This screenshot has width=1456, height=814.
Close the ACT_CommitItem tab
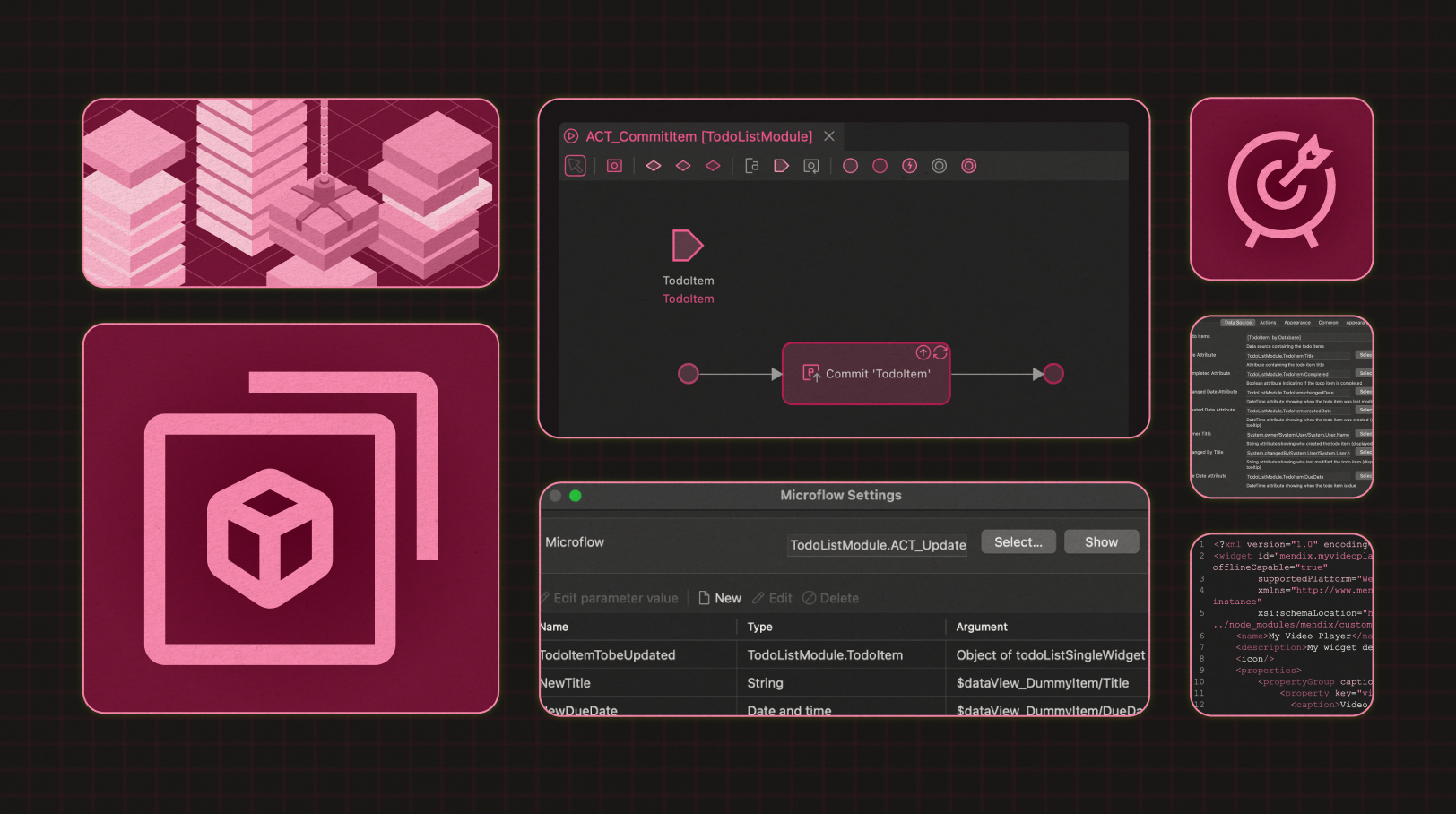coord(829,136)
